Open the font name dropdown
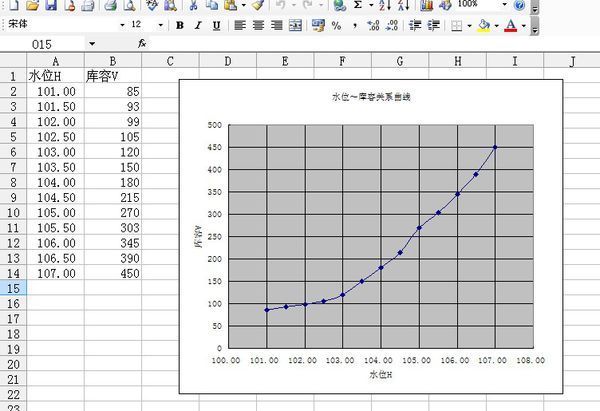The width and height of the screenshot is (600, 411). tap(122, 25)
